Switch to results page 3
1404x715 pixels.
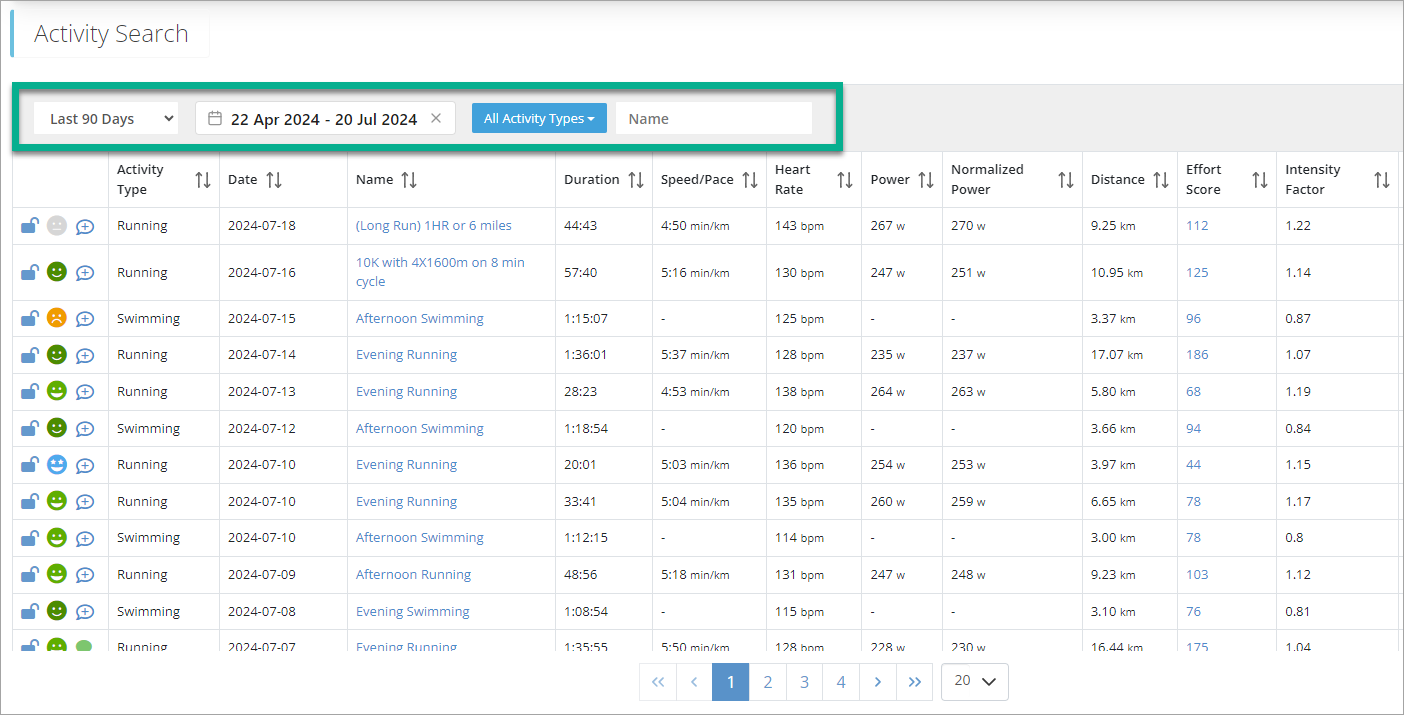click(805, 682)
